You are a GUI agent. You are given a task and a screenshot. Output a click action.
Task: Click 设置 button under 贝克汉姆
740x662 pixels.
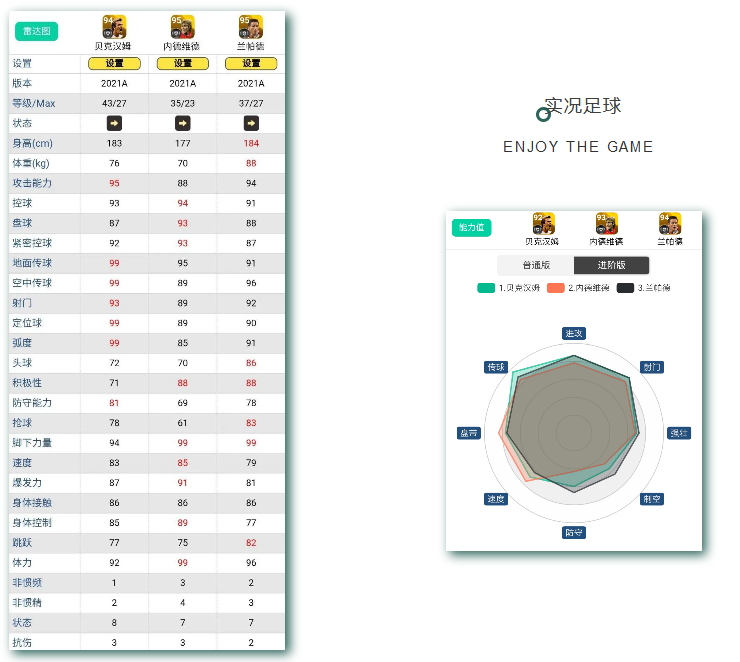[x=114, y=64]
